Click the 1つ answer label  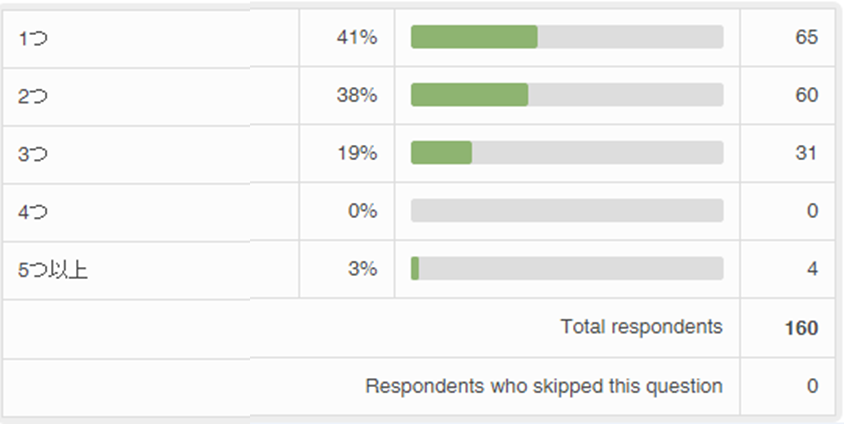[33, 38]
